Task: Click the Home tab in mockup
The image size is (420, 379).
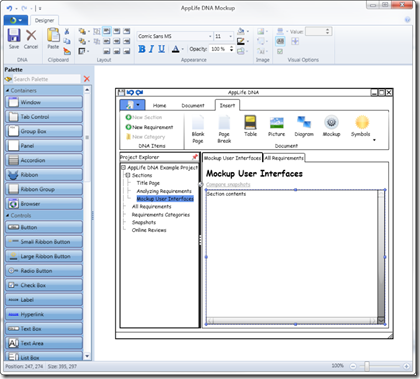Action: click(159, 105)
